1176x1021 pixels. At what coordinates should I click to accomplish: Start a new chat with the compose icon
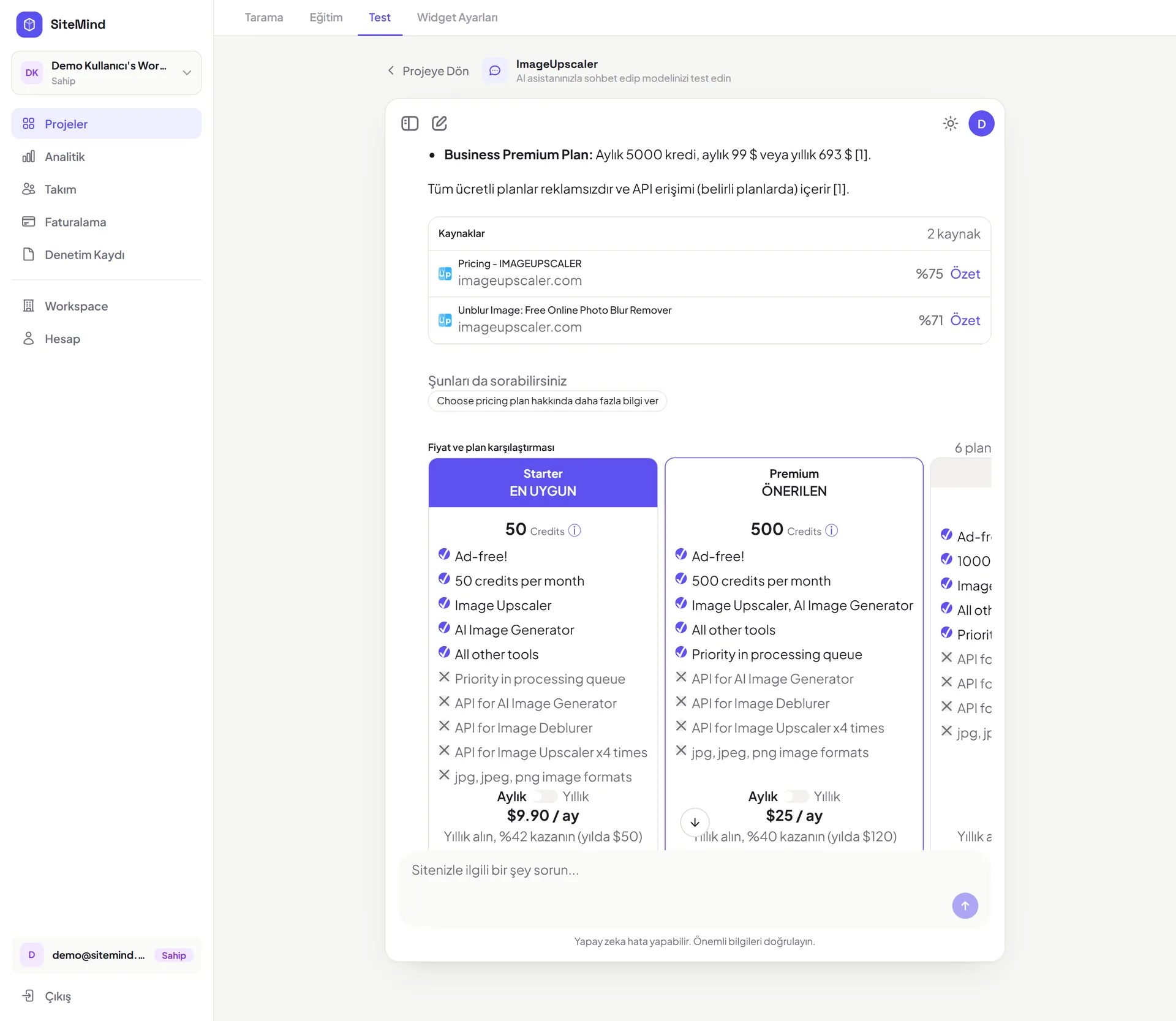(x=440, y=124)
